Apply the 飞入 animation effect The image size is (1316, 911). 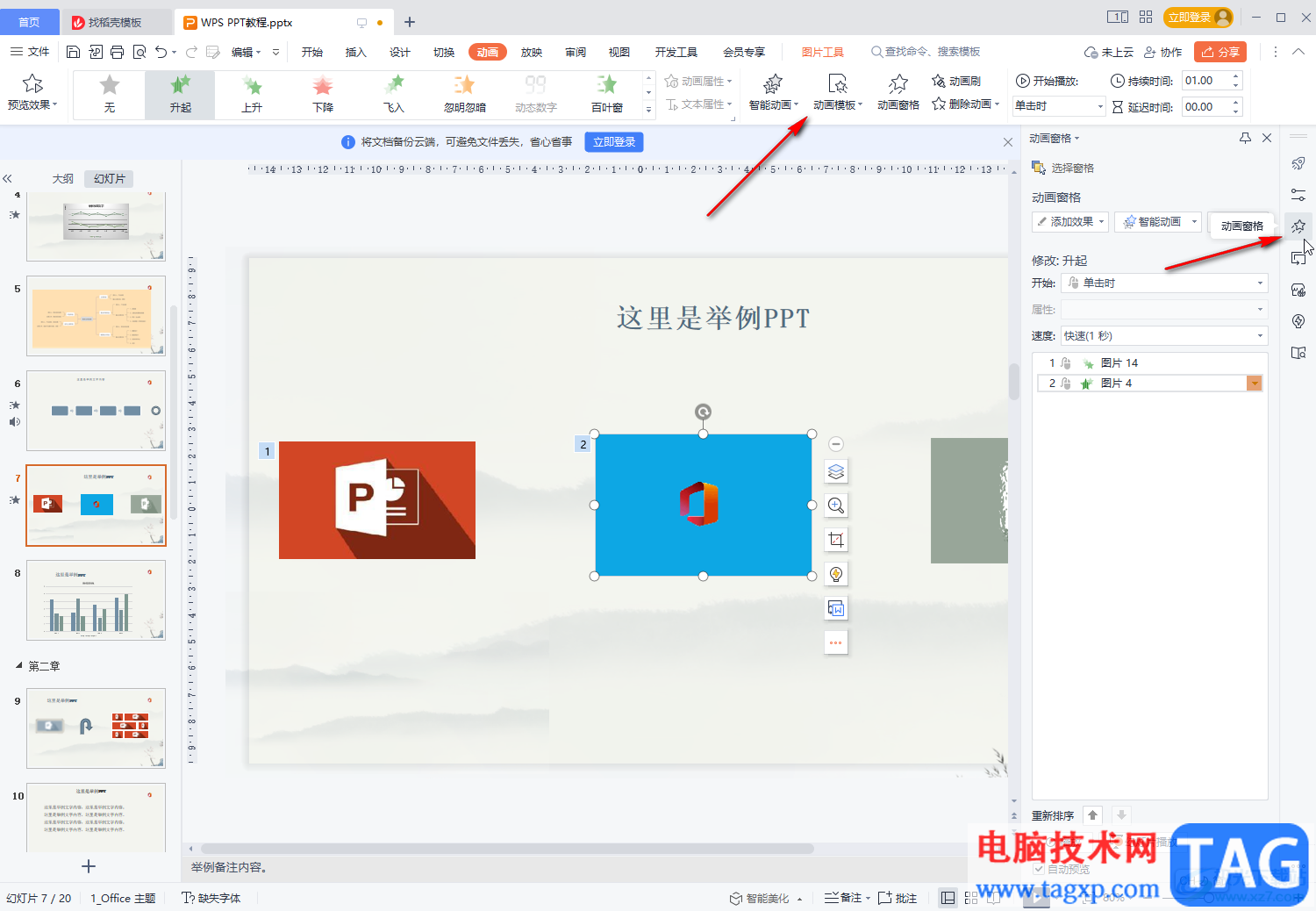pyautogui.click(x=394, y=94)
